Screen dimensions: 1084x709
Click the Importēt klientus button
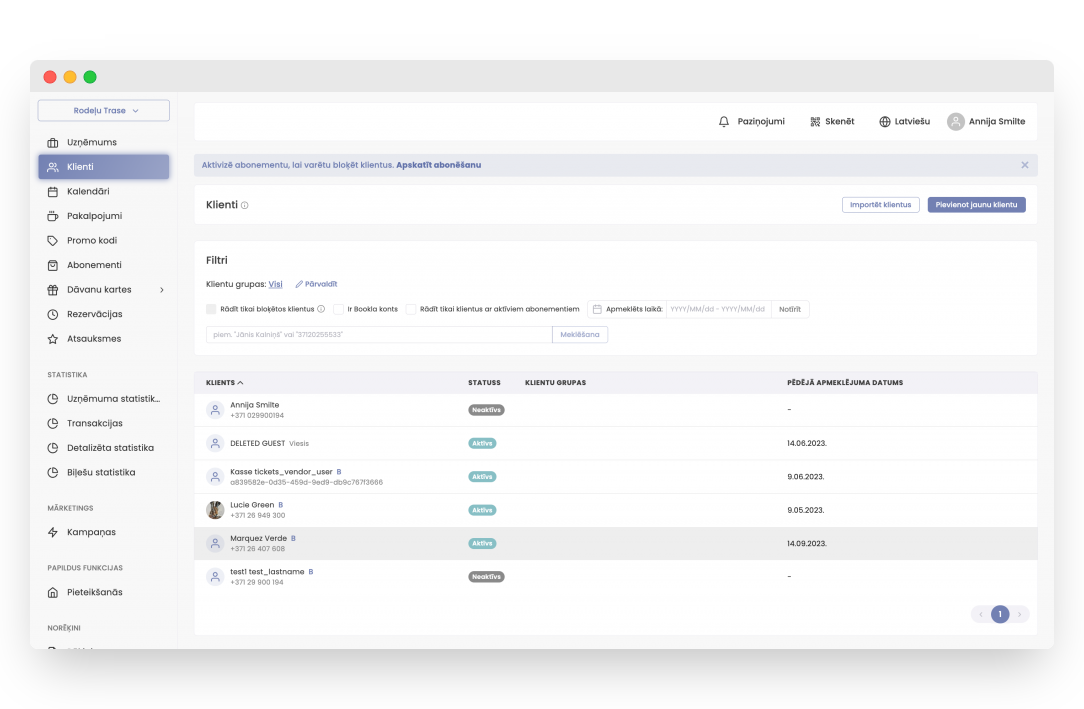[x=880, y=205]
